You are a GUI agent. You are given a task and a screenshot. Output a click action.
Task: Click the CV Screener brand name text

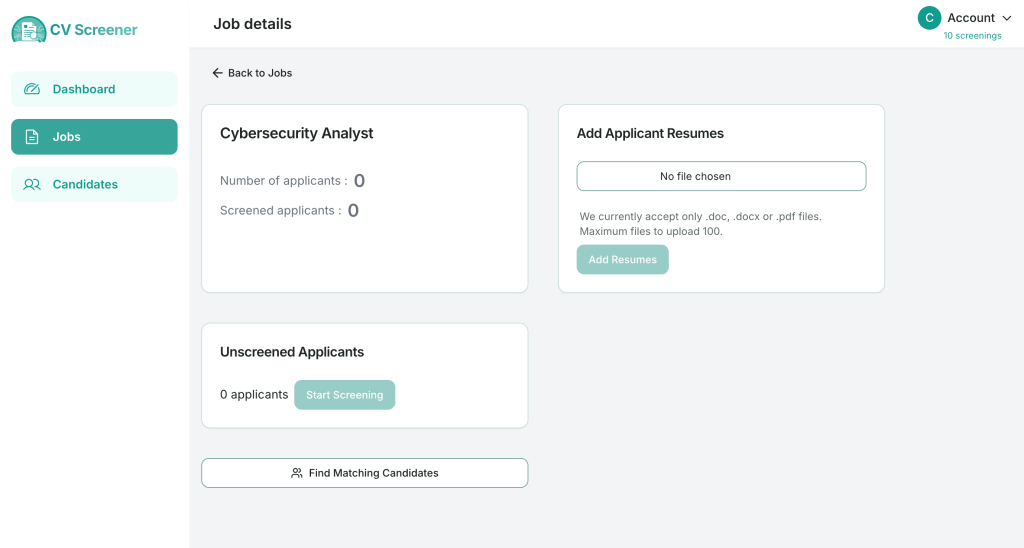click(94, 30)
